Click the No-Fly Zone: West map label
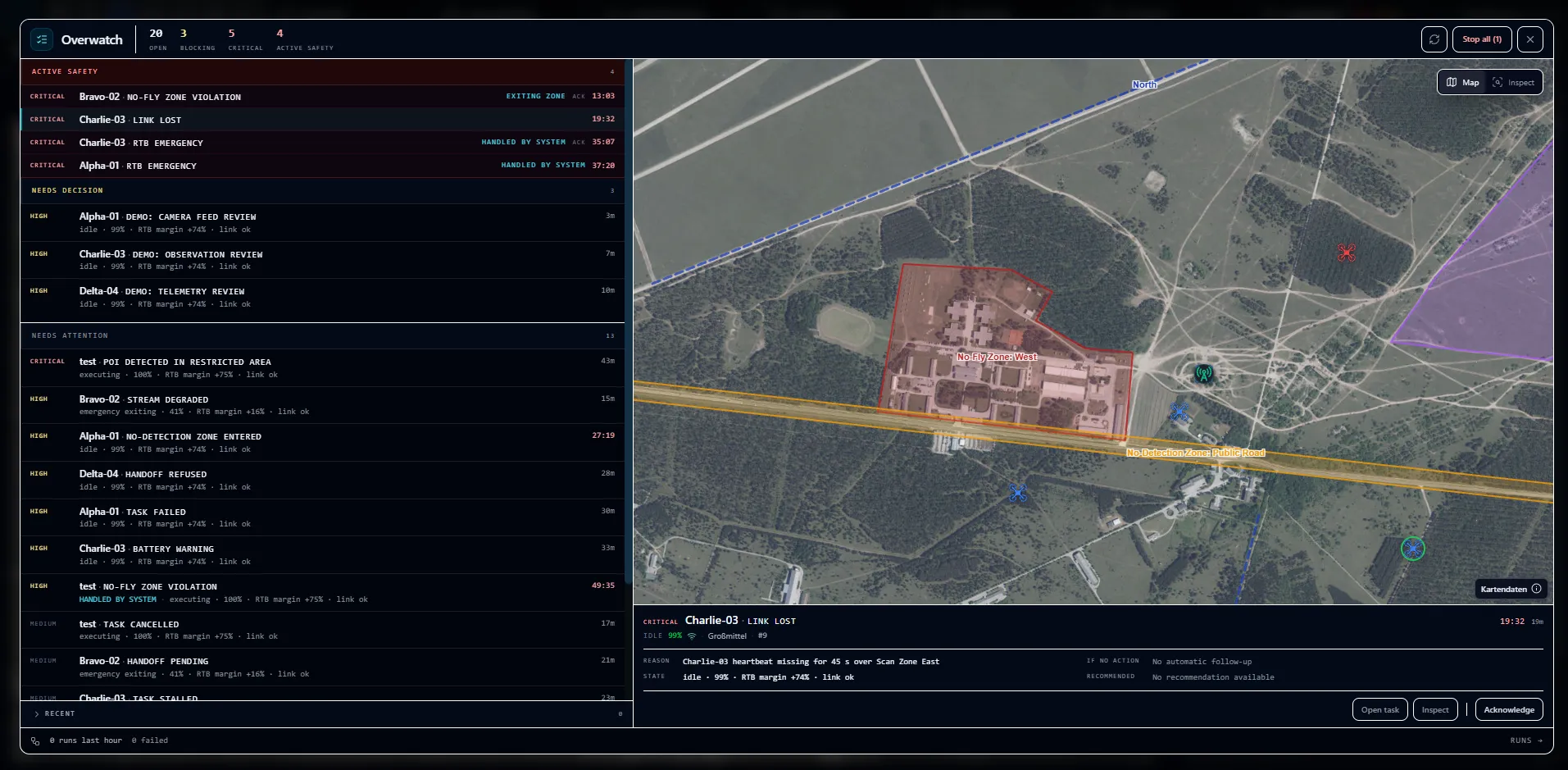The image size is (1568, 770). coord(997,357)
